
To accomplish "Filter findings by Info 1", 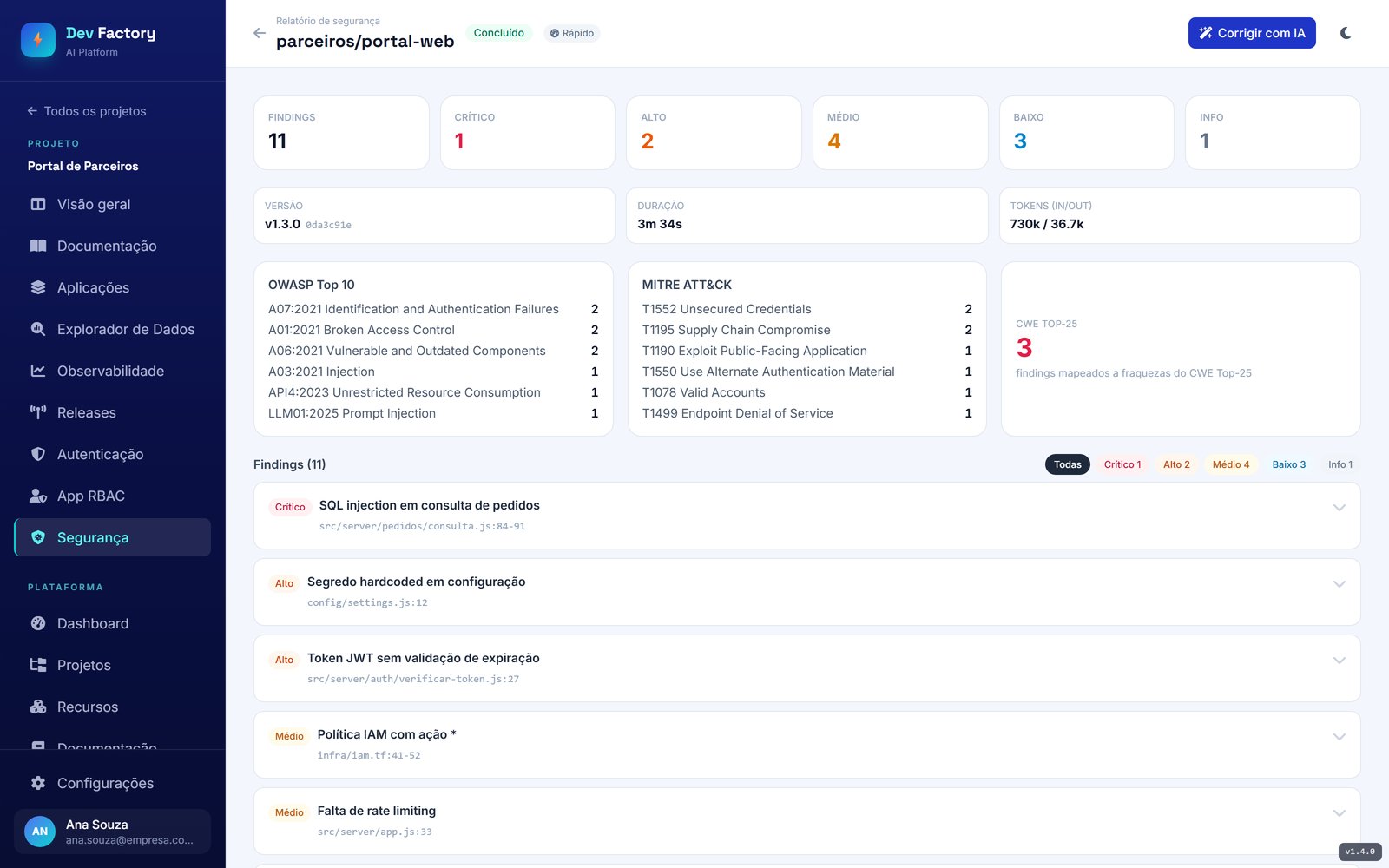I will 1340,464.
